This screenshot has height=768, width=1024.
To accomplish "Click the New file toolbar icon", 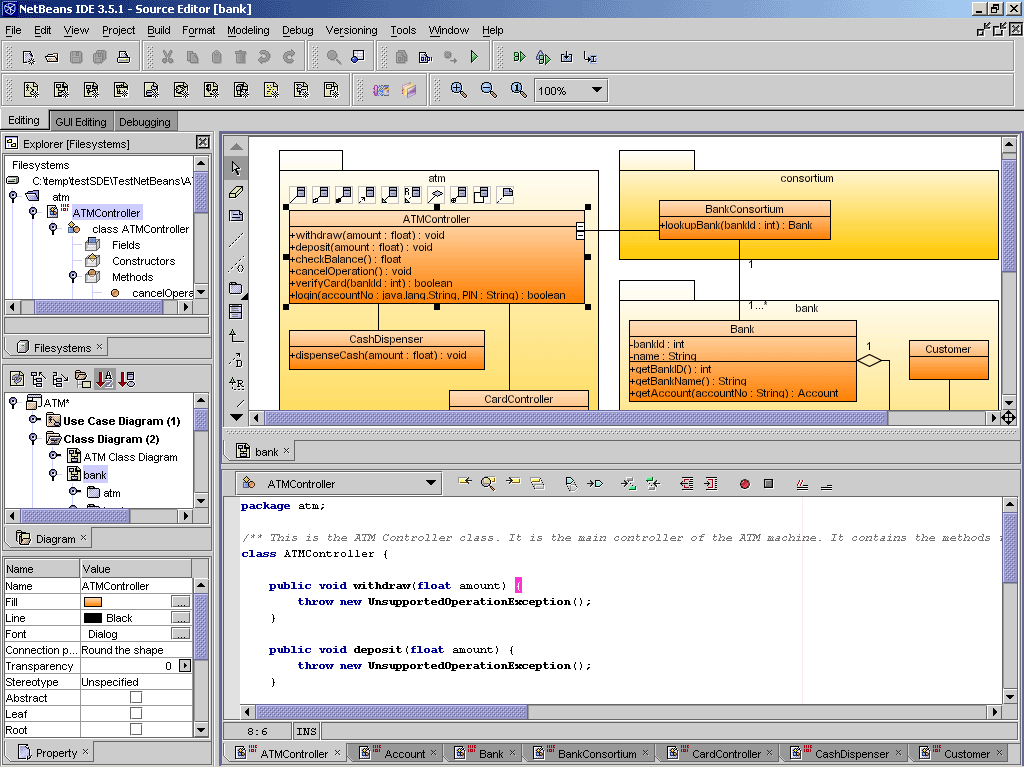I will click(29, 57).
